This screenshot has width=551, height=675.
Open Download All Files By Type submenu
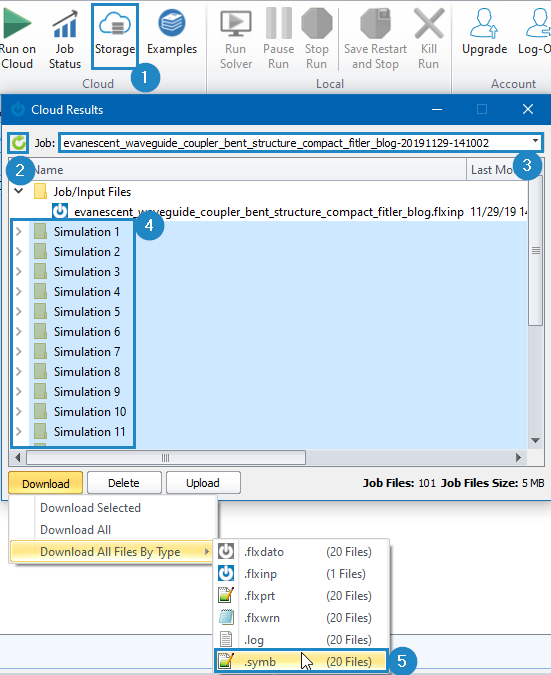pos(111,551)
